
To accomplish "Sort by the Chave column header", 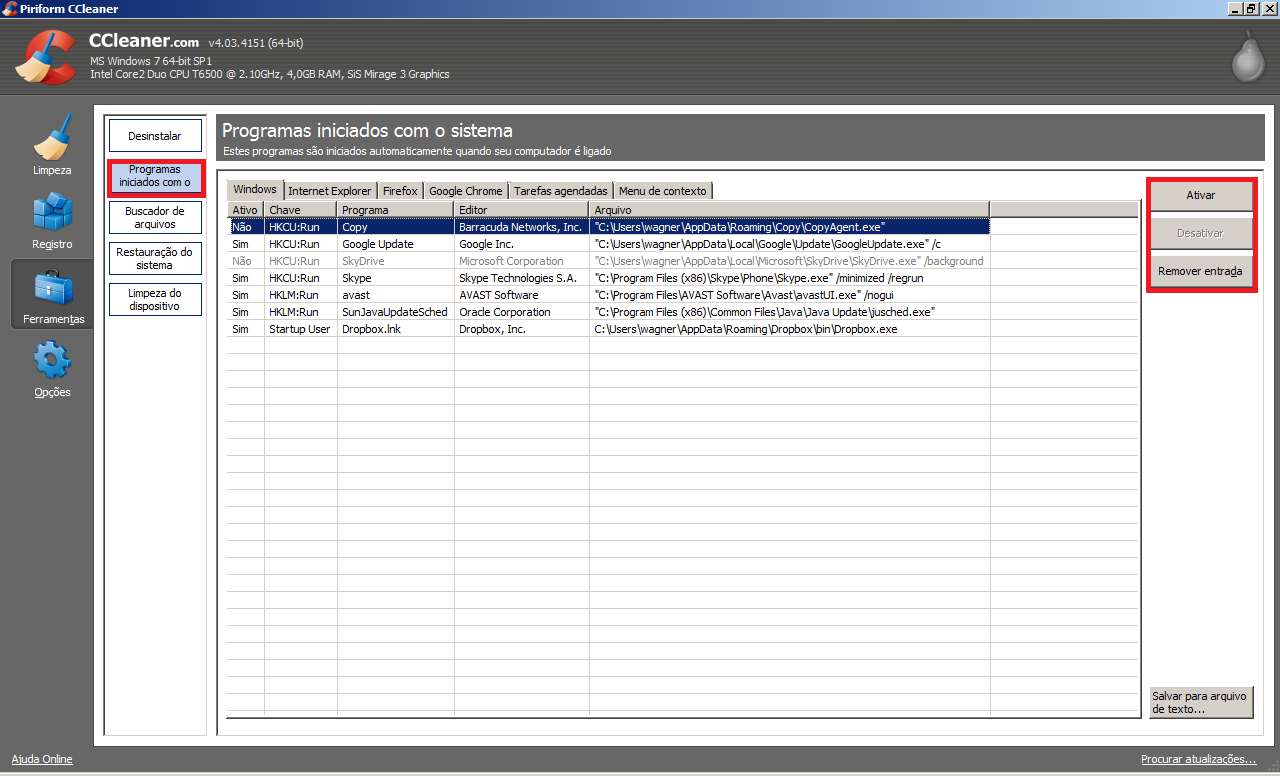I will (301, 210).
